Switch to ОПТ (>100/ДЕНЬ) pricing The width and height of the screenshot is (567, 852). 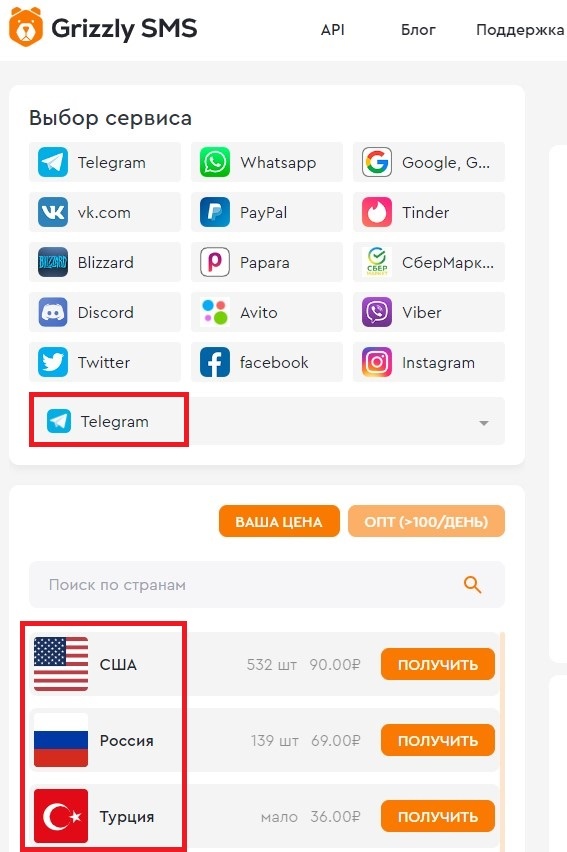(426, 522)
